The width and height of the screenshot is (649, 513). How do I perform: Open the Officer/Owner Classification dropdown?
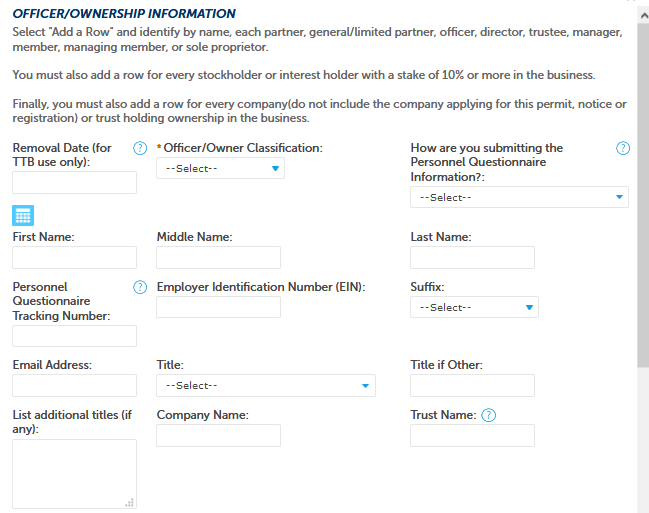(x=220, y=168)
